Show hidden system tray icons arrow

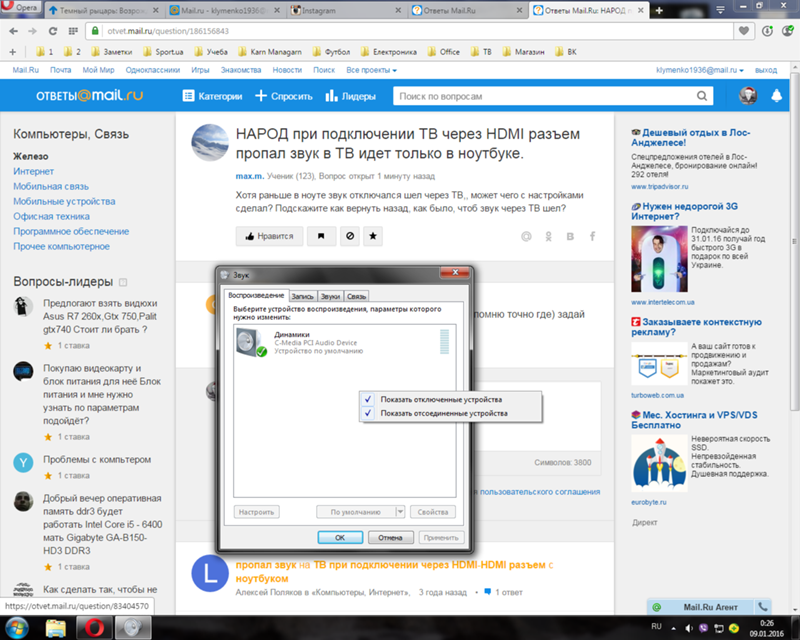673,628
